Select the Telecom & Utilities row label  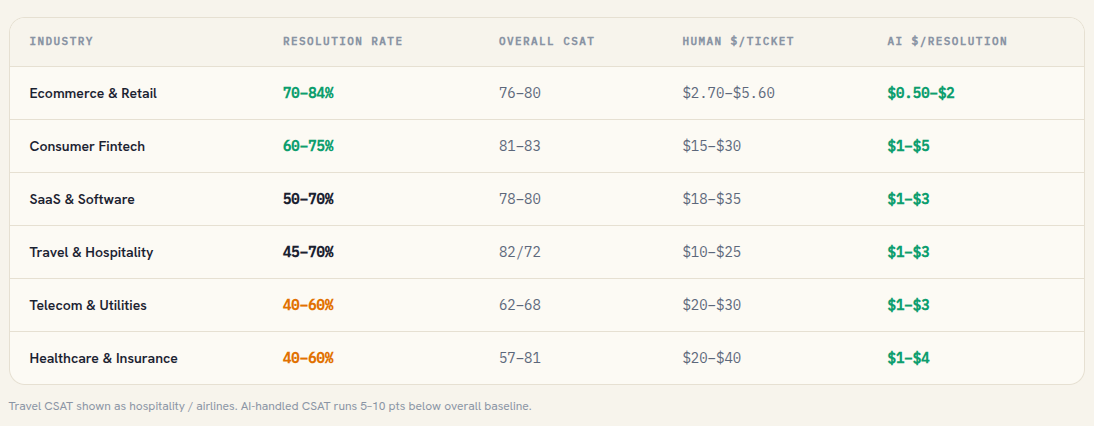click(88, 305)
